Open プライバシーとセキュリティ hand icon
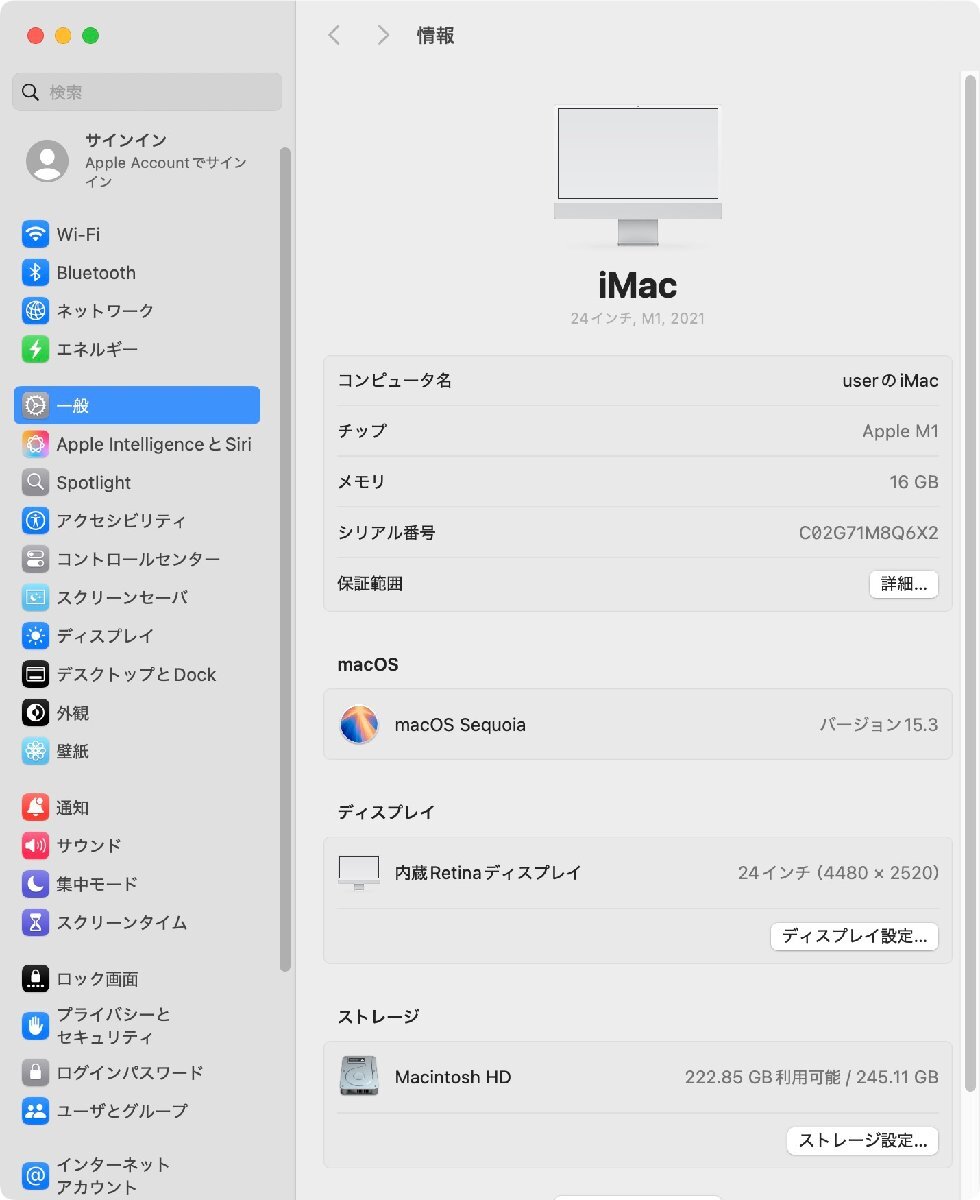The height and width of the screenshot is (1200, 980). pyautogui.click(x=35, y=1025)
